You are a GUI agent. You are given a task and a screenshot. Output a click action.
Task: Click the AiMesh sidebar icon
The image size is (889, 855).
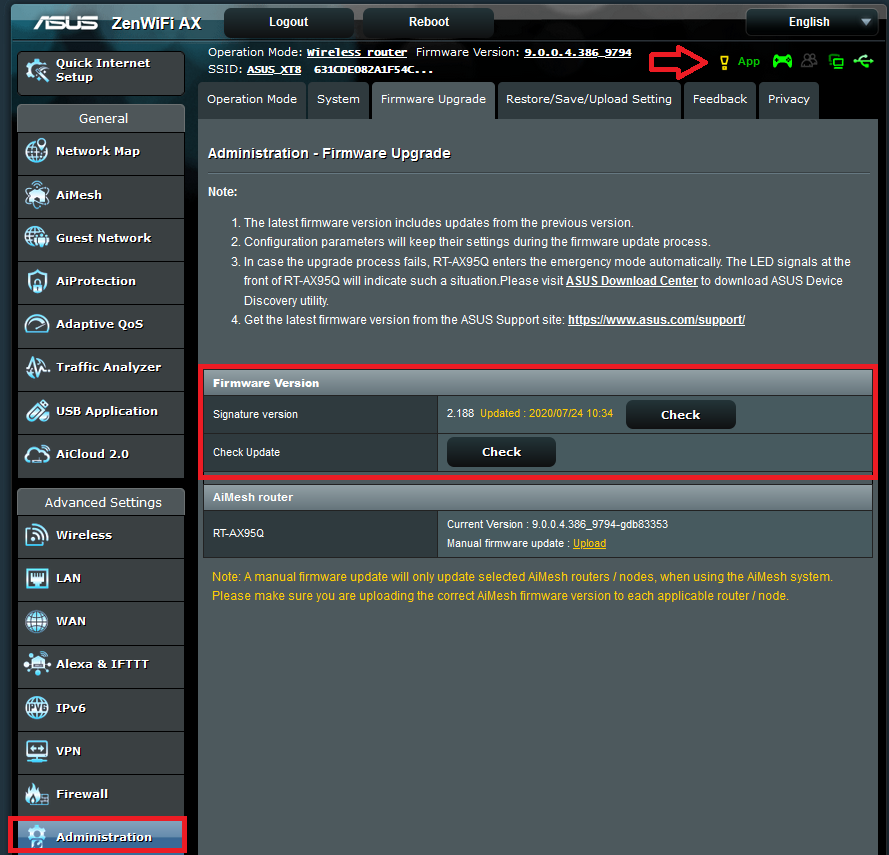point(37,194)
